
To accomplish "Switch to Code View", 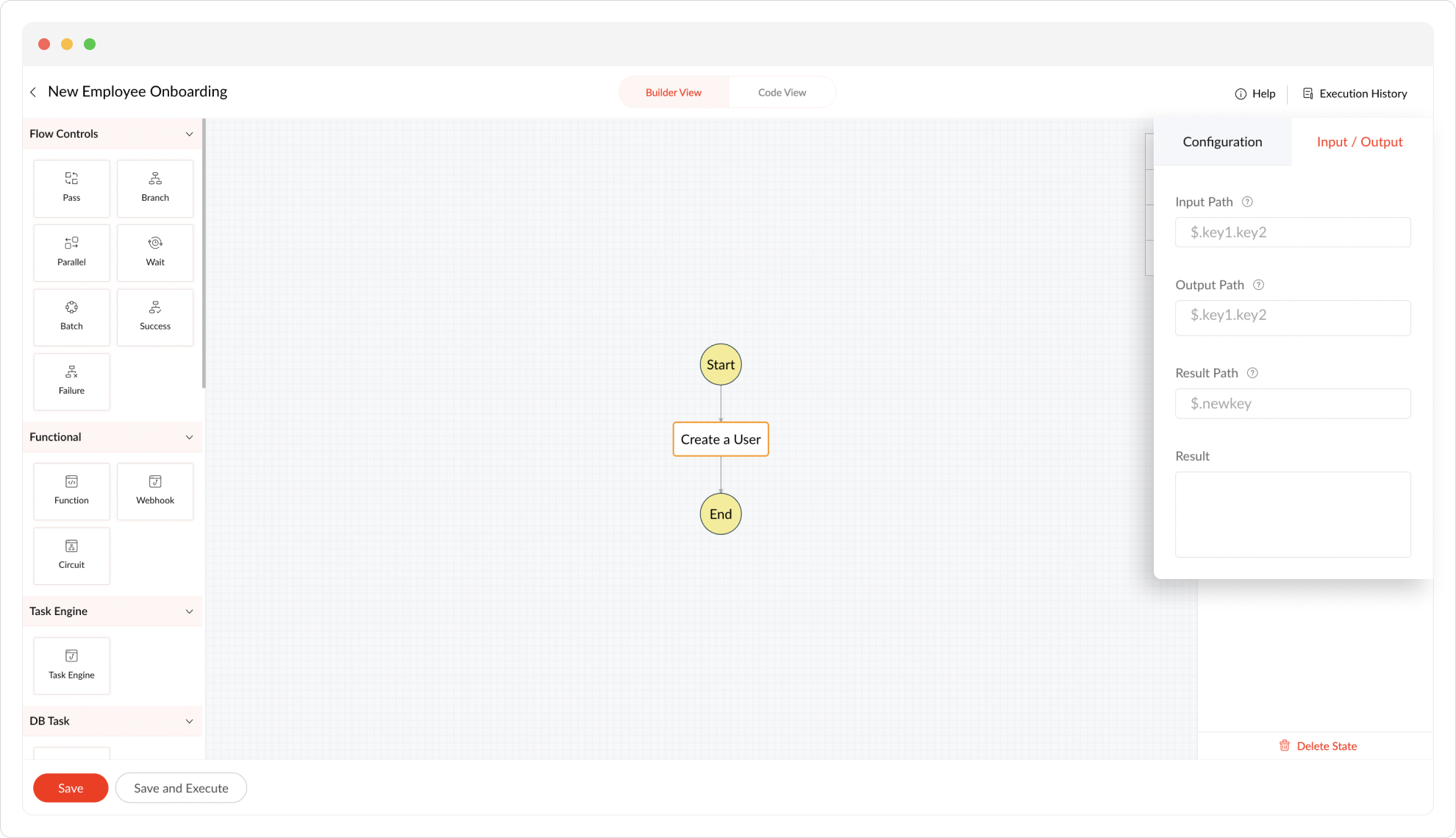I will click(x=782, y=93).
